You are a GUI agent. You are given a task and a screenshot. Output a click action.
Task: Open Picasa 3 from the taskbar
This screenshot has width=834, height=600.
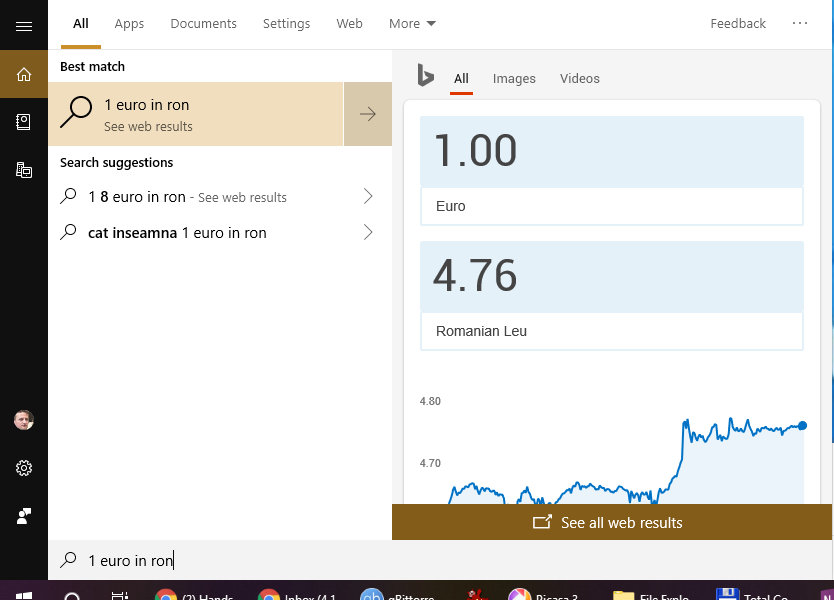pyautogui.click(x=545, y=595)
